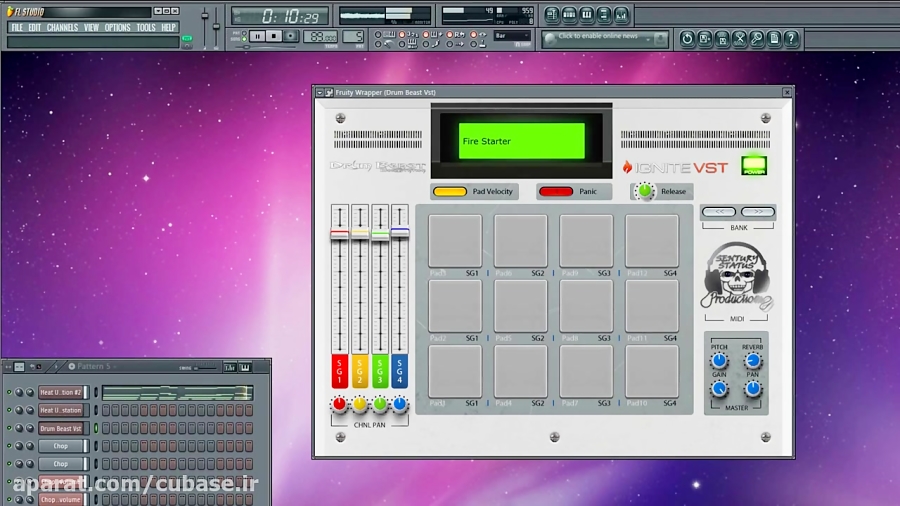Open project info document icon
Screen dimensions: 900x506
[x=774, y=38]
